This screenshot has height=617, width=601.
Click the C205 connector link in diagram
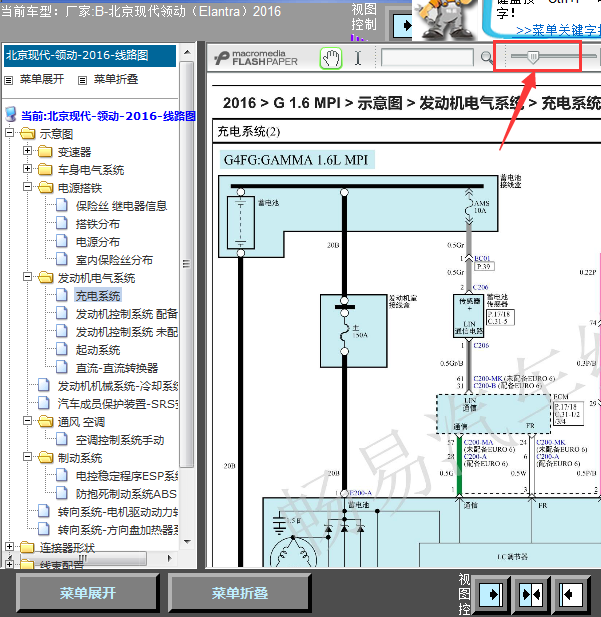pos(481,345)
